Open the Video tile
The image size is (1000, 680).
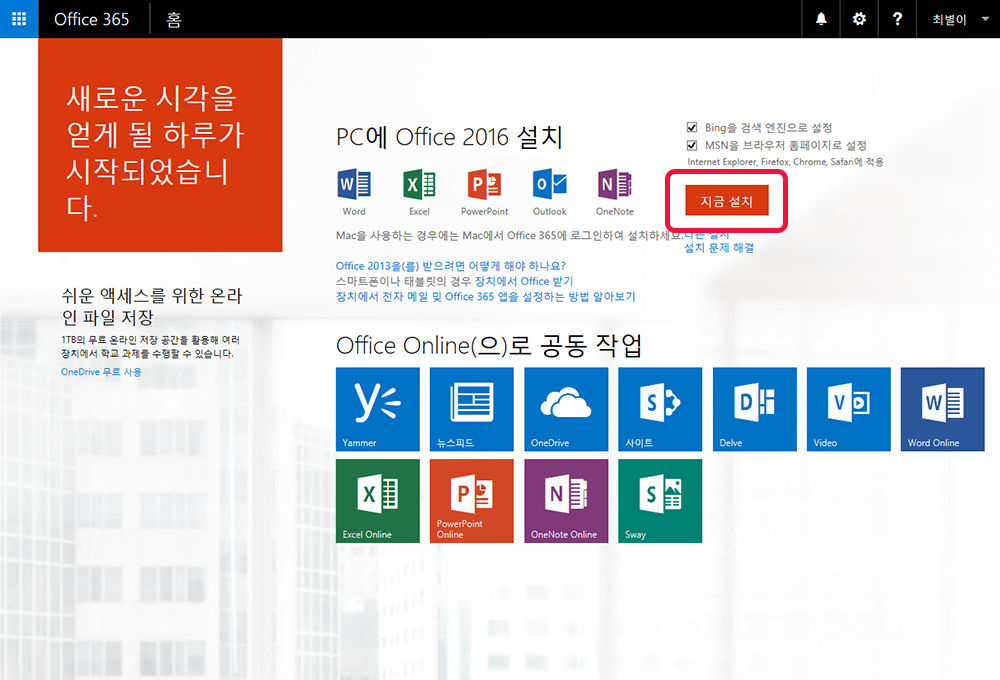tap(848, 409)
